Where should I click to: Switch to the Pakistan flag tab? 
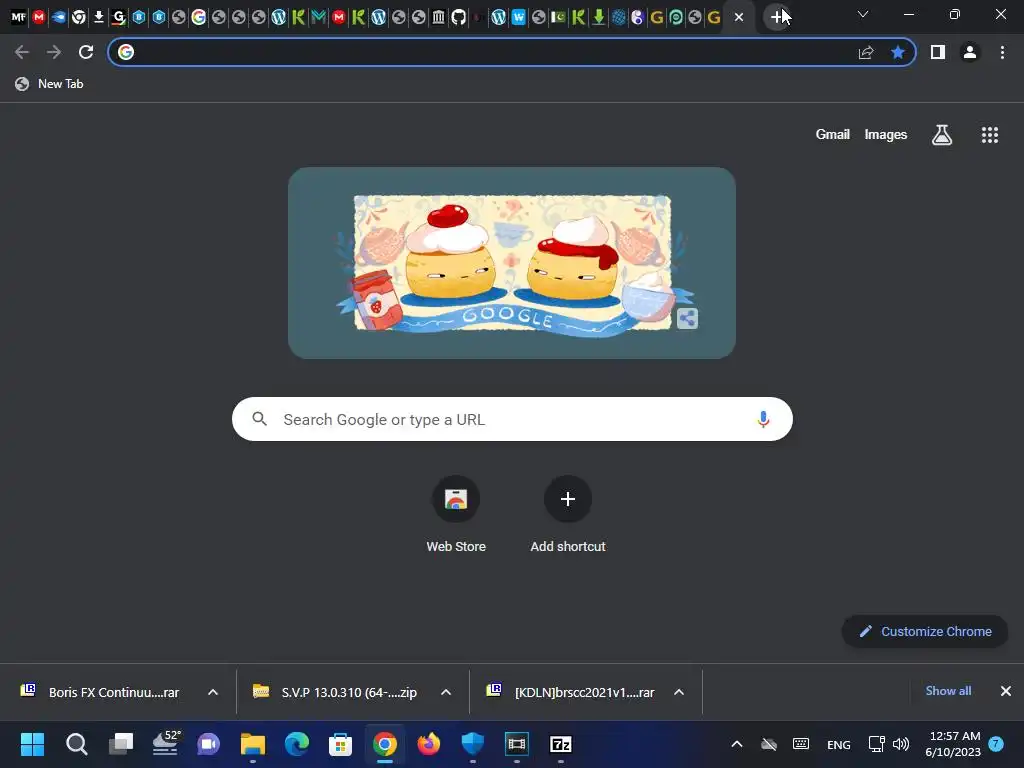(558, 17)
